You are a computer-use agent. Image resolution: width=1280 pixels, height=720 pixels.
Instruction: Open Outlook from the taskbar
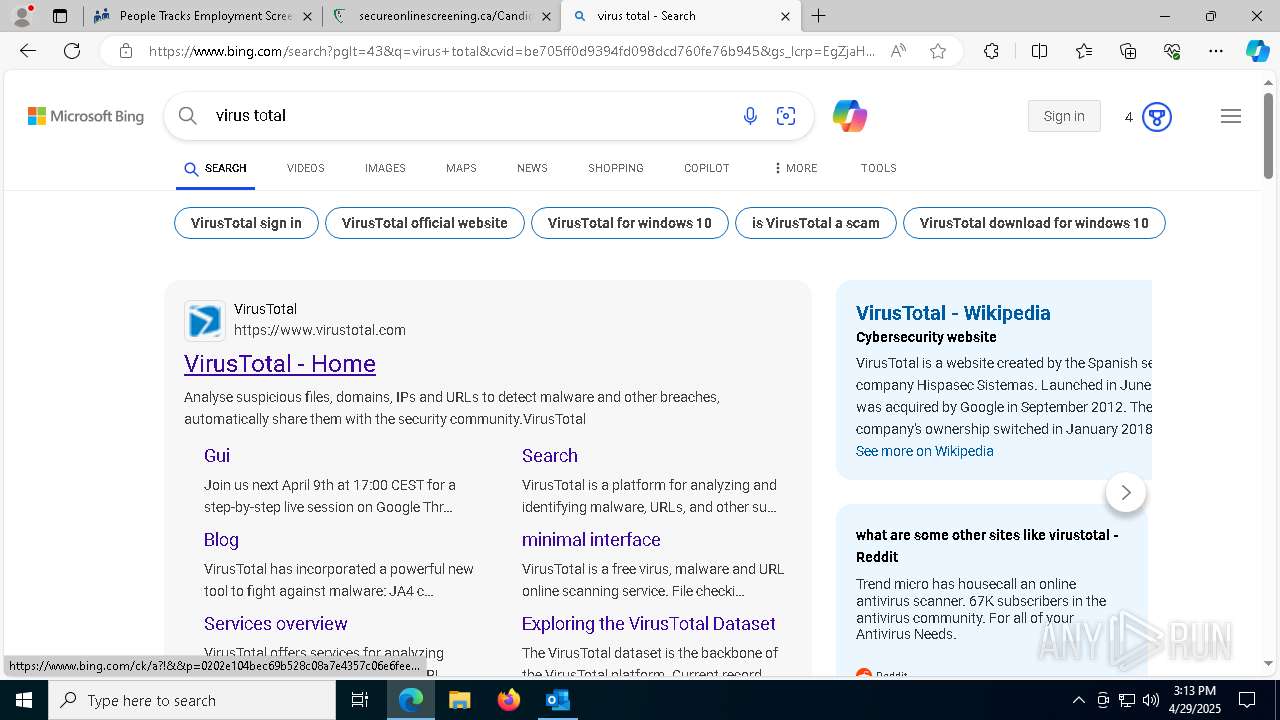pos(557,700)
